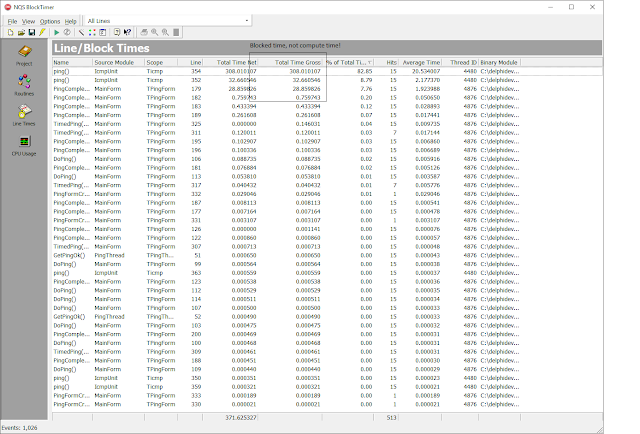Open the CPU Usage sidebar view

point(24,146)
